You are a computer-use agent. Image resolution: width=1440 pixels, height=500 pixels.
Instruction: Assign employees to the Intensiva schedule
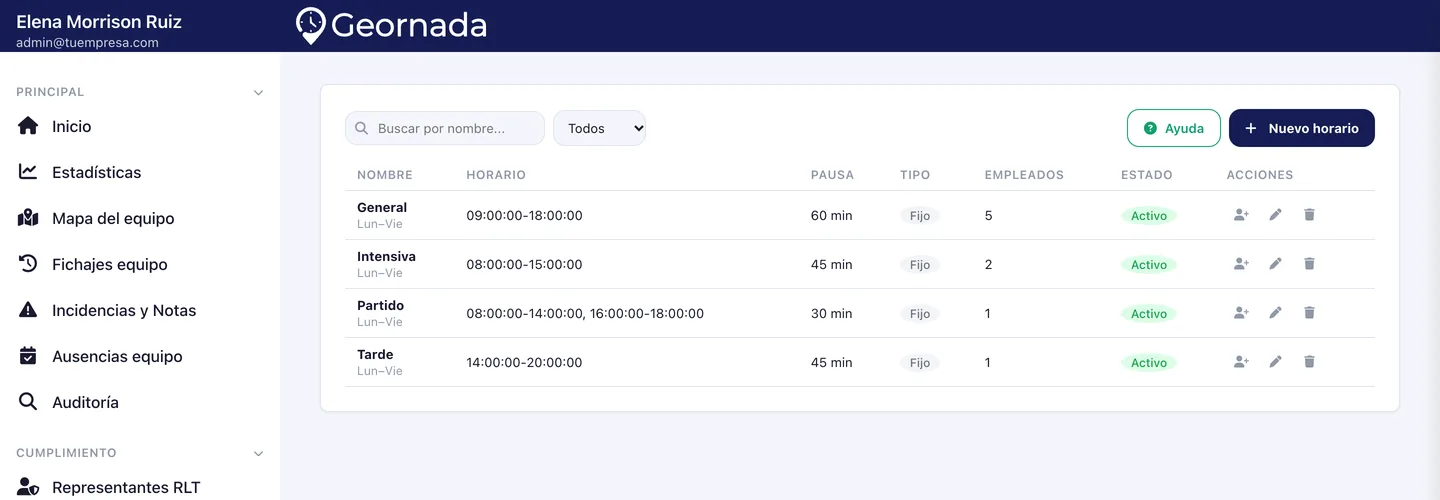pyautogui.click(x=1241, y=264)
